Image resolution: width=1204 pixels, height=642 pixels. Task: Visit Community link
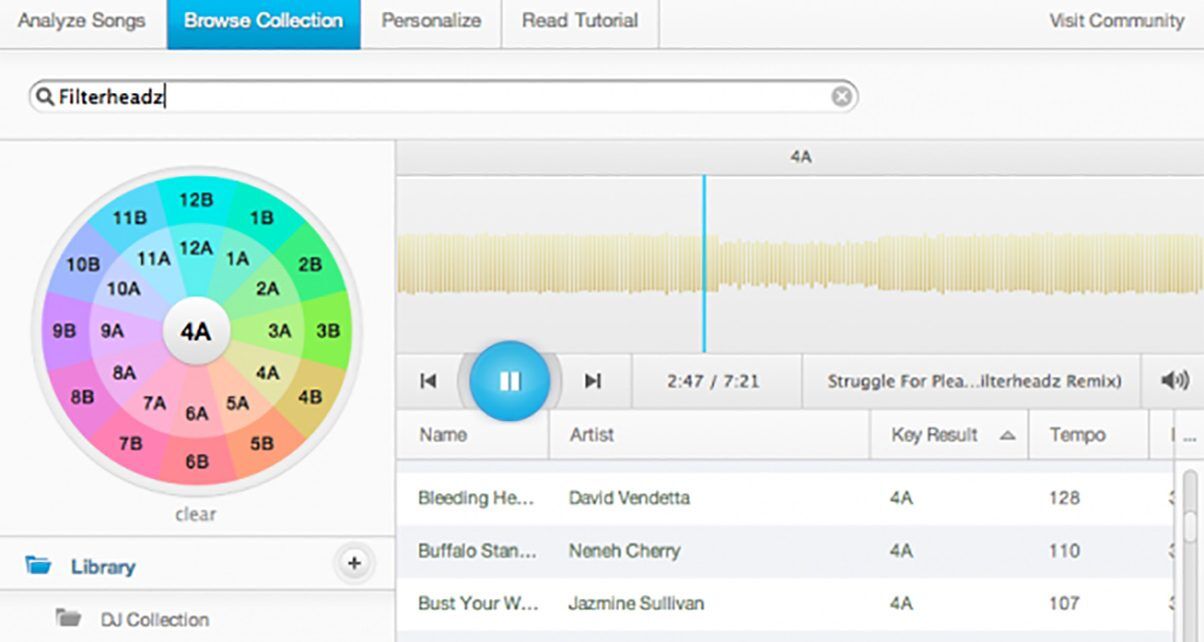(1116, 21)
